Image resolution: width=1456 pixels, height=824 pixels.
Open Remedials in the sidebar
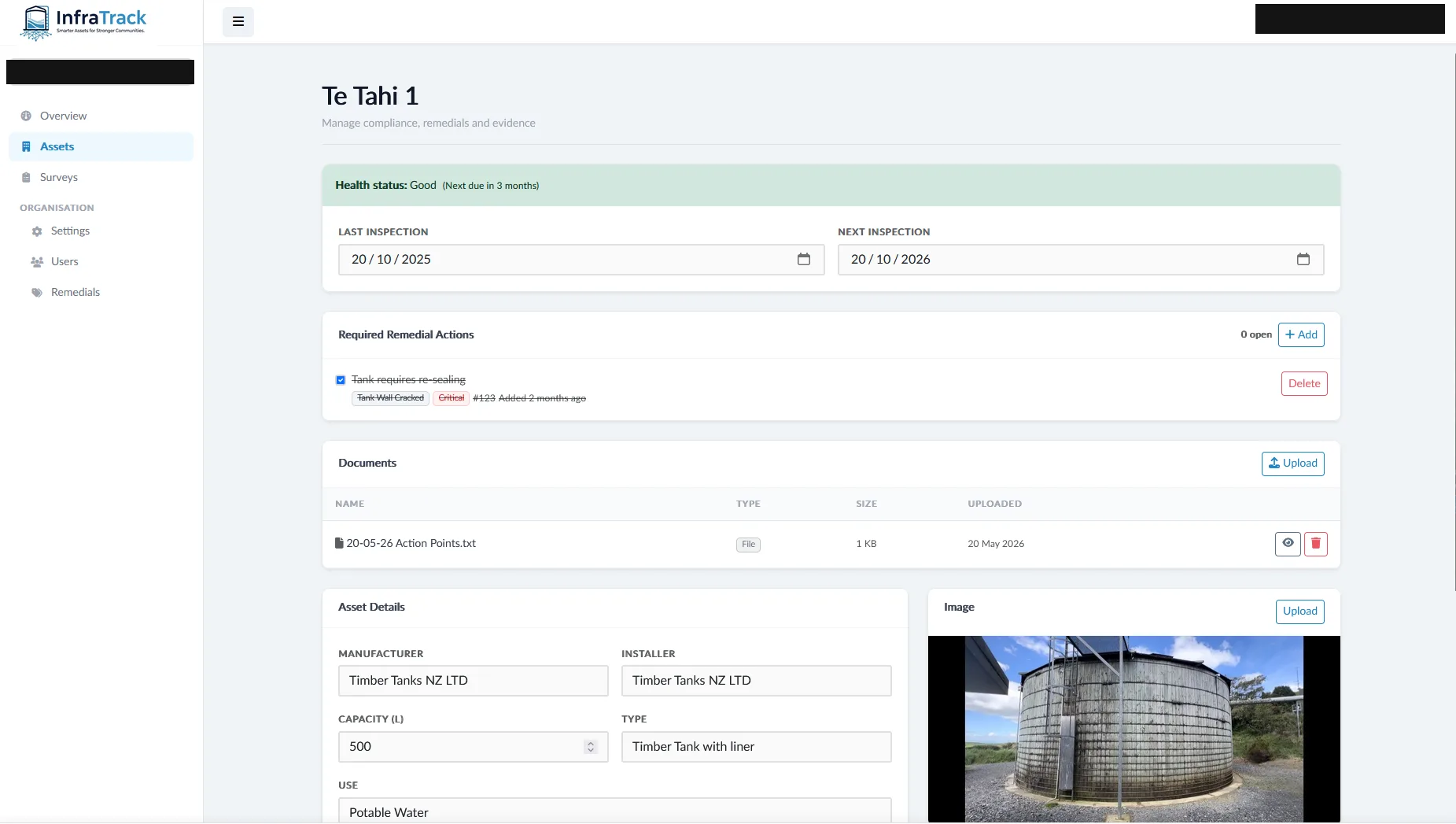[x=76, y=292]
